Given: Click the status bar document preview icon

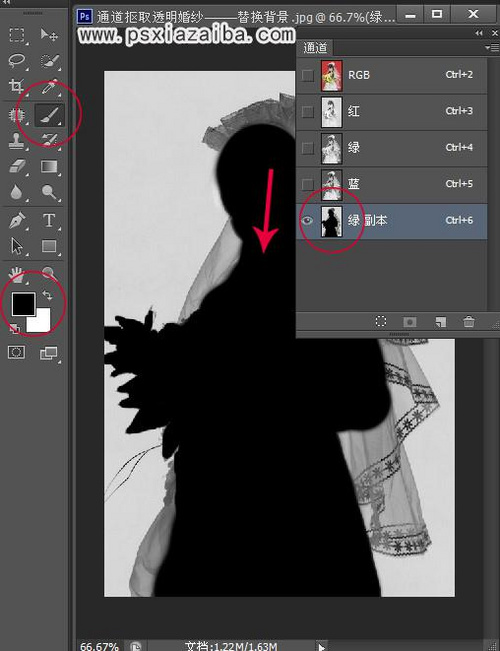Looking at the screenshot, I should pyautogui.click(x=135, y=646).
